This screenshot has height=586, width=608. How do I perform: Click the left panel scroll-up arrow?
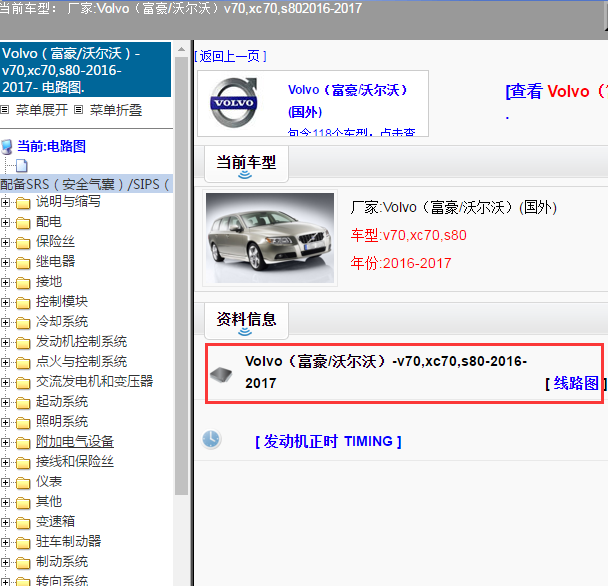(x=181, y=49)
